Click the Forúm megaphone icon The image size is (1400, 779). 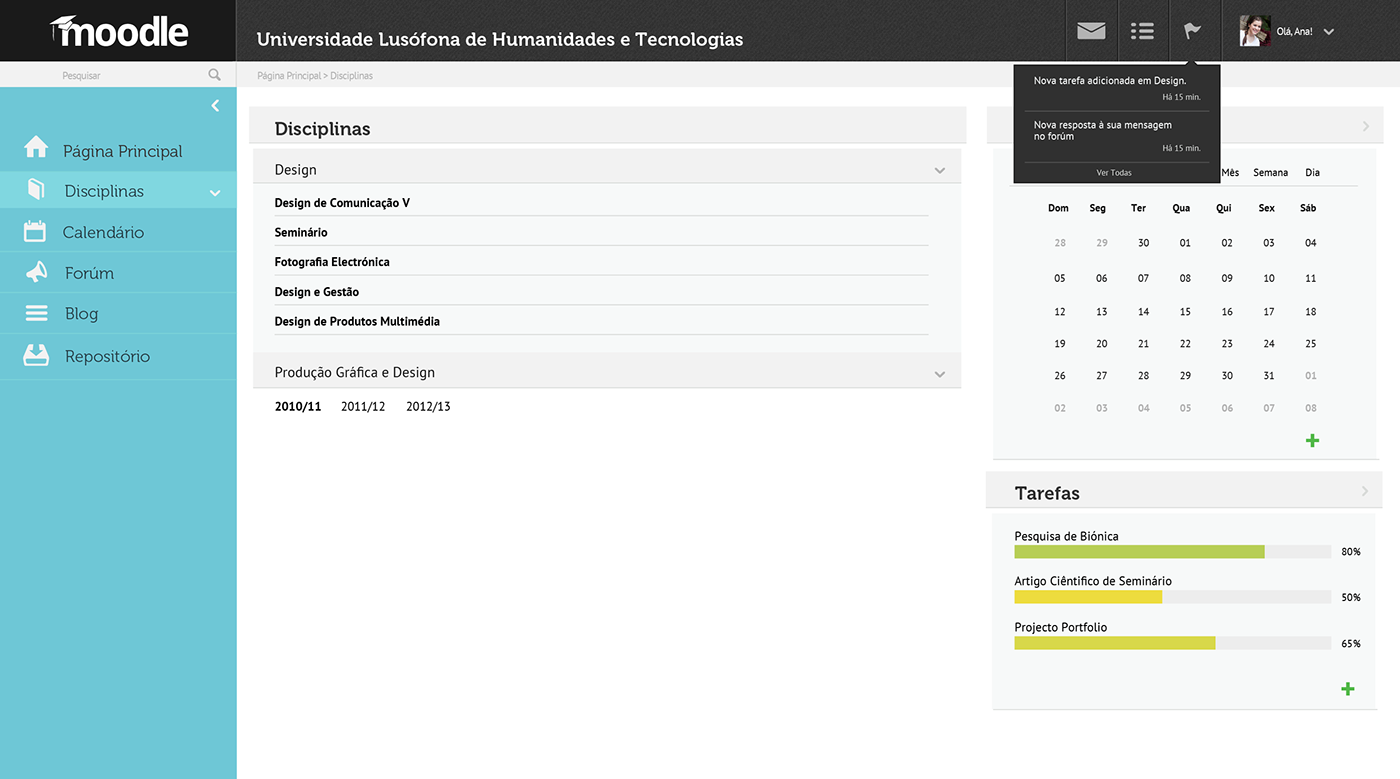[36, 272]
